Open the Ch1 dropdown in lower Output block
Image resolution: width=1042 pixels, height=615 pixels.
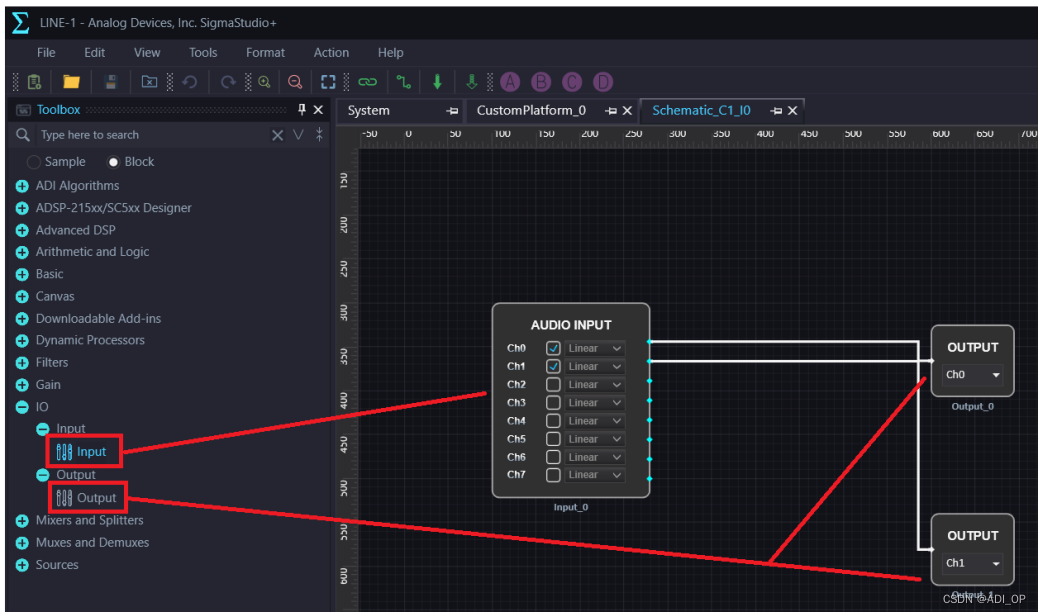click(x=973, y=563)
